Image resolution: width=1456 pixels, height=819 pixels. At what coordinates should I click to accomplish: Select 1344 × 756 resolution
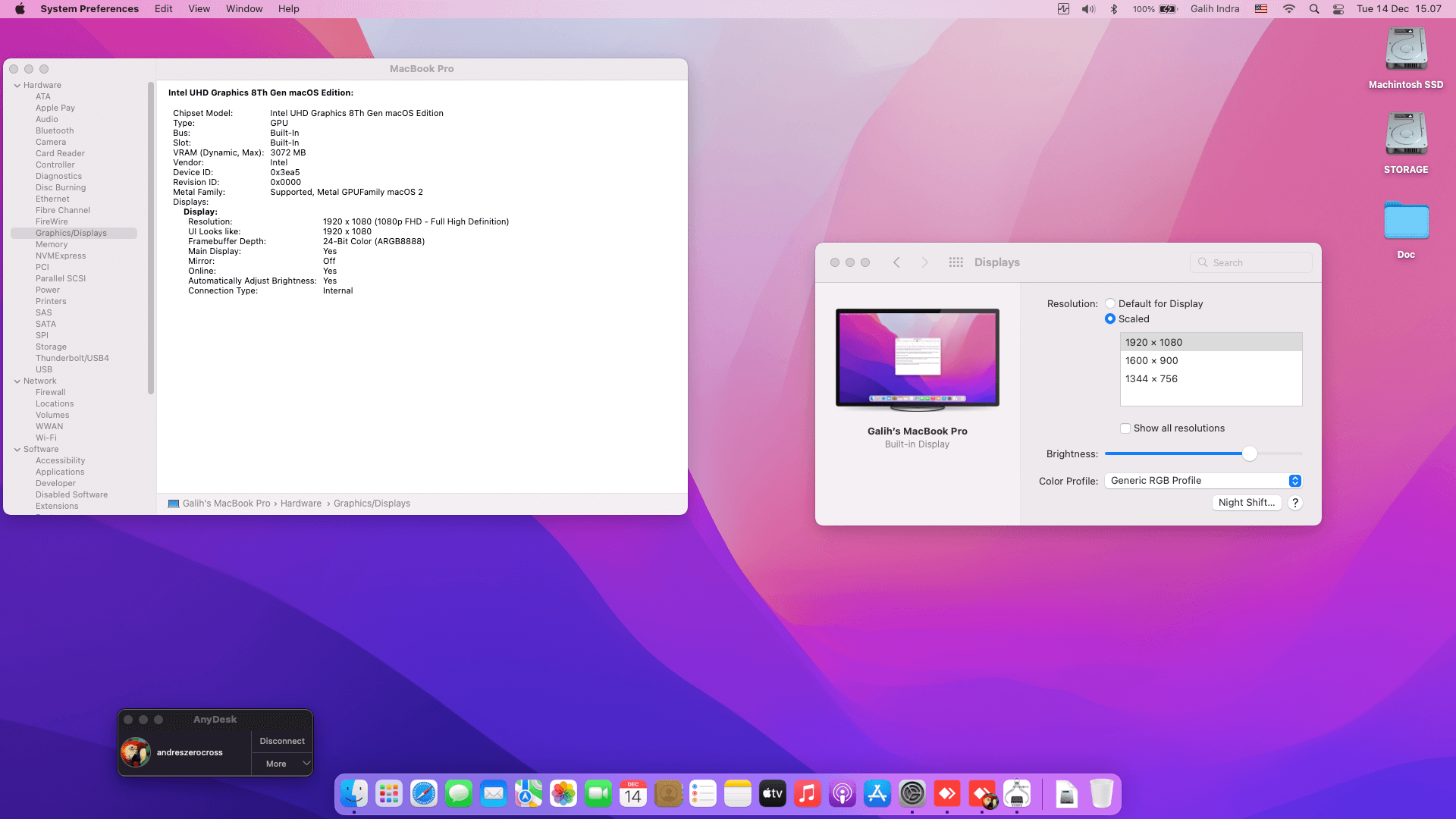pyautogui.click(x=1211, y=378)
